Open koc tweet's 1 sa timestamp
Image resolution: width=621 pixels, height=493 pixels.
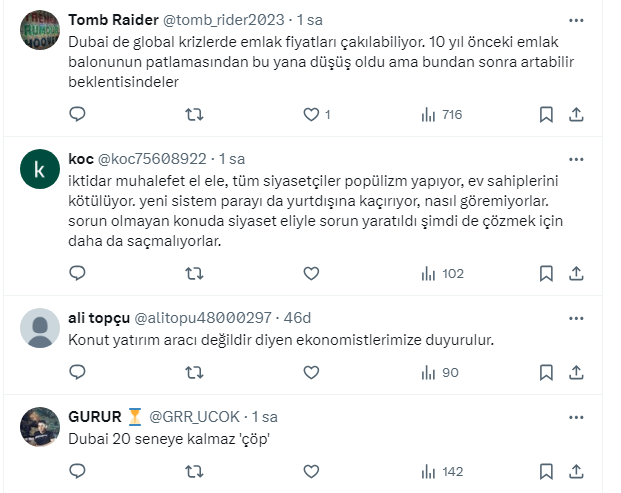[232, 159]
